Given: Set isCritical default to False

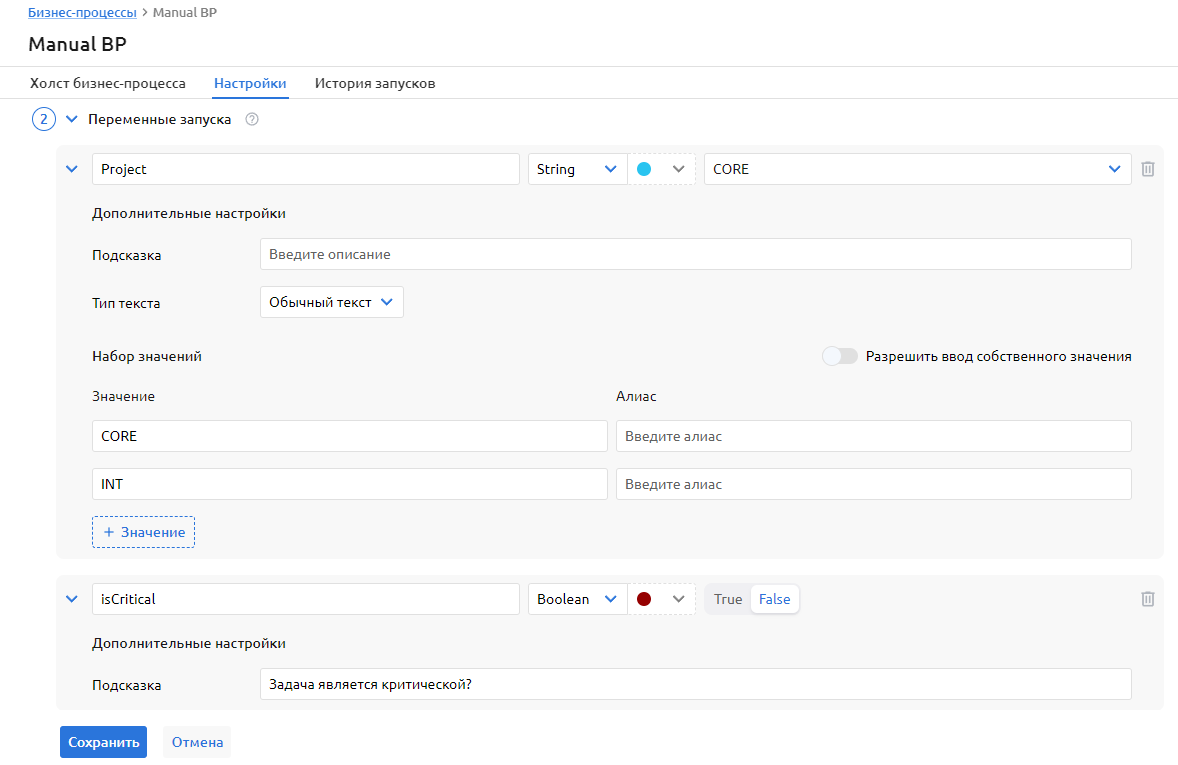Looking at the screenshot, I should (x=774, y=599).
